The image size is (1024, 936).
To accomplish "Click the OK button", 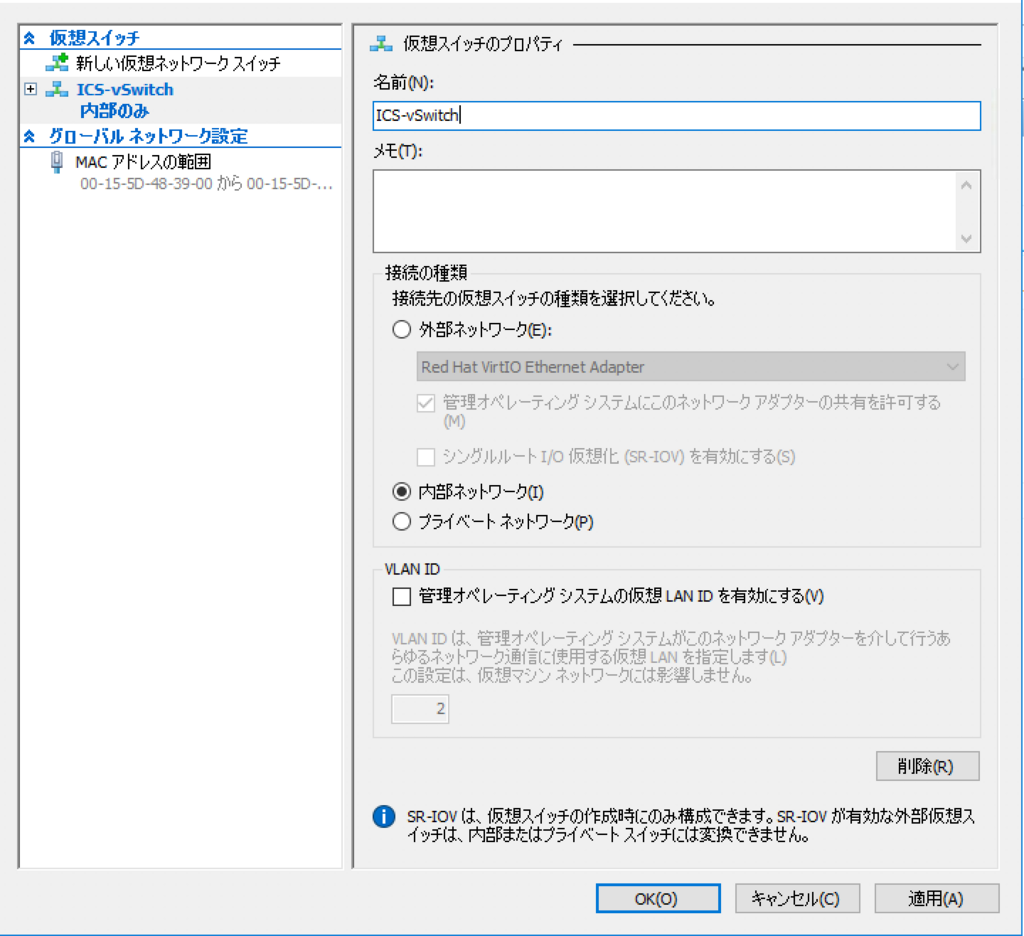I will click(x=657, y=898).
